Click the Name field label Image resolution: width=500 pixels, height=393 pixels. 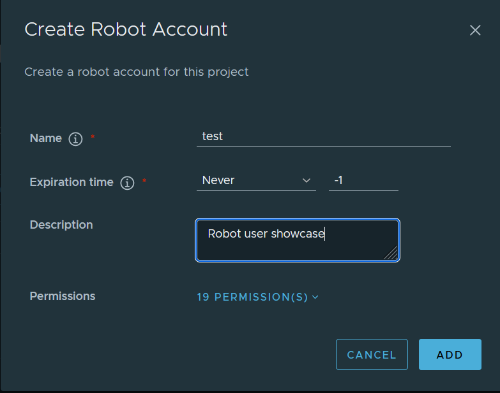pos(46,138)
